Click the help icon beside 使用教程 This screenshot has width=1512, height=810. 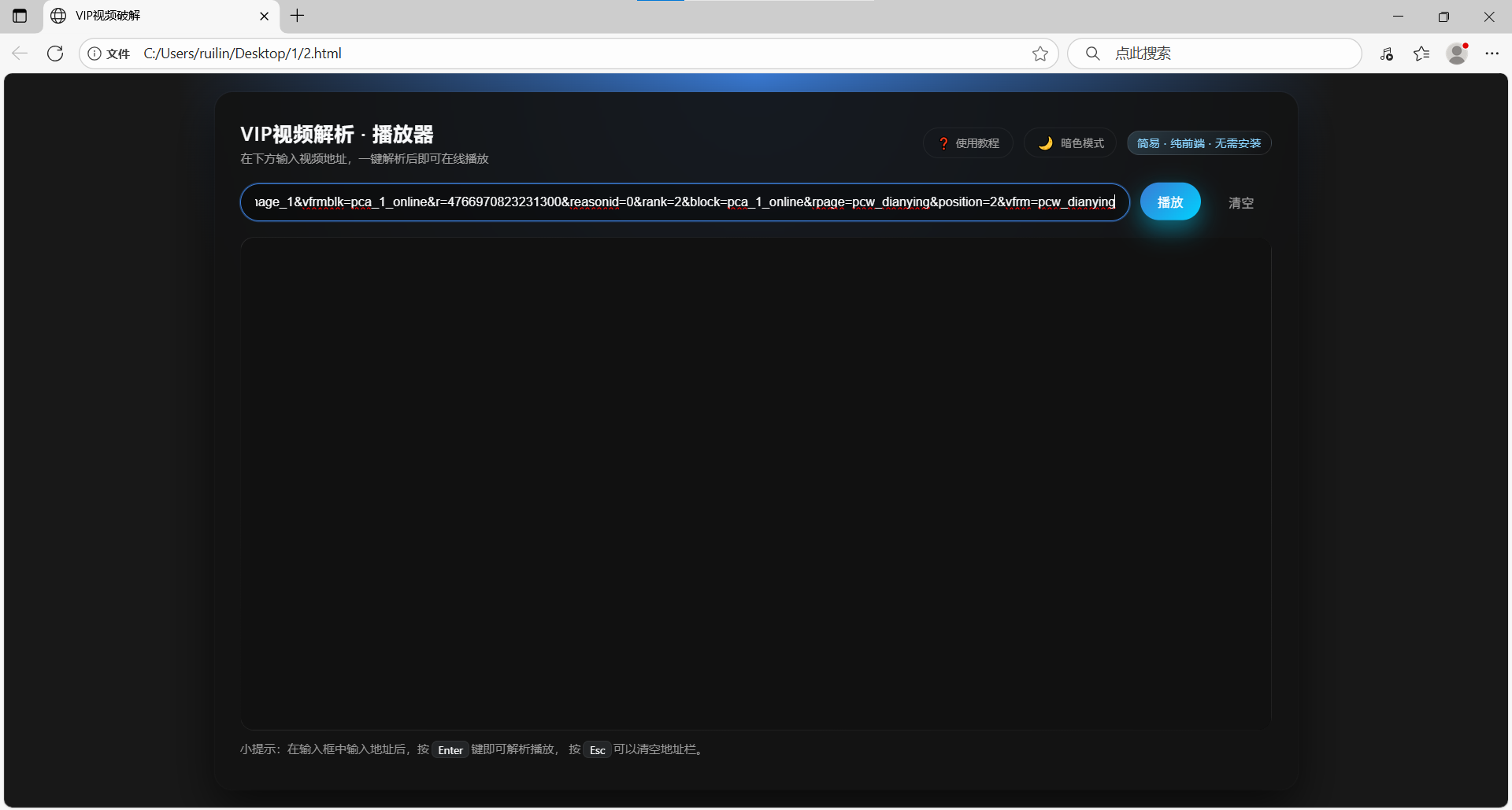pyautogui.click(x=944, y=142)
